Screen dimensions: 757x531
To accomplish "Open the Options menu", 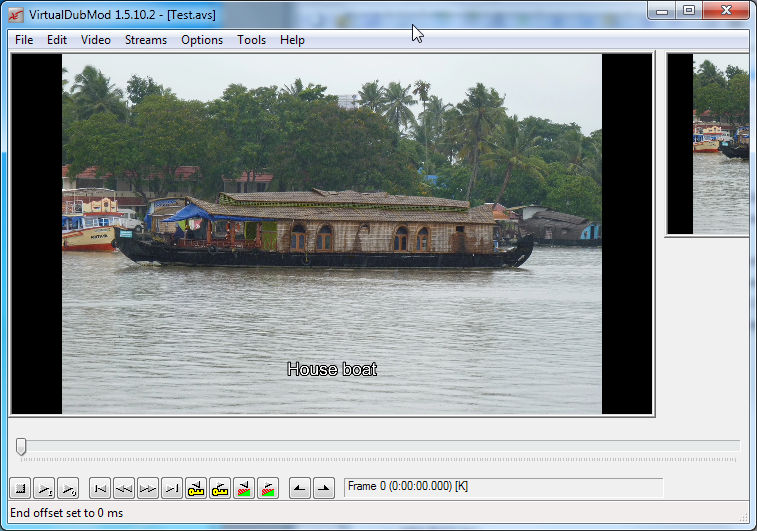I will [202, 40].
